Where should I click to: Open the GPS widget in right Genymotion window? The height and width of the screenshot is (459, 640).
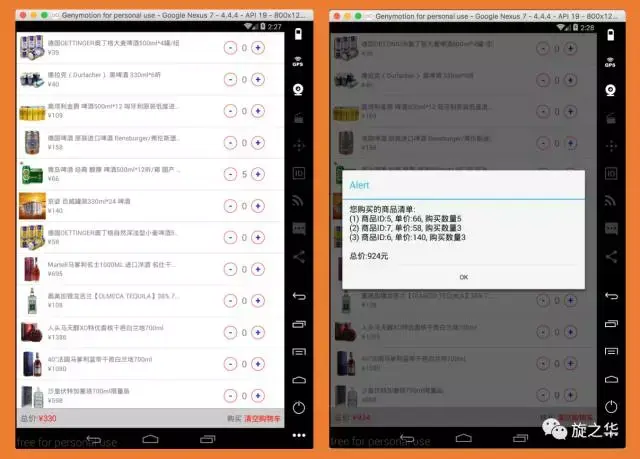[610, 62]
